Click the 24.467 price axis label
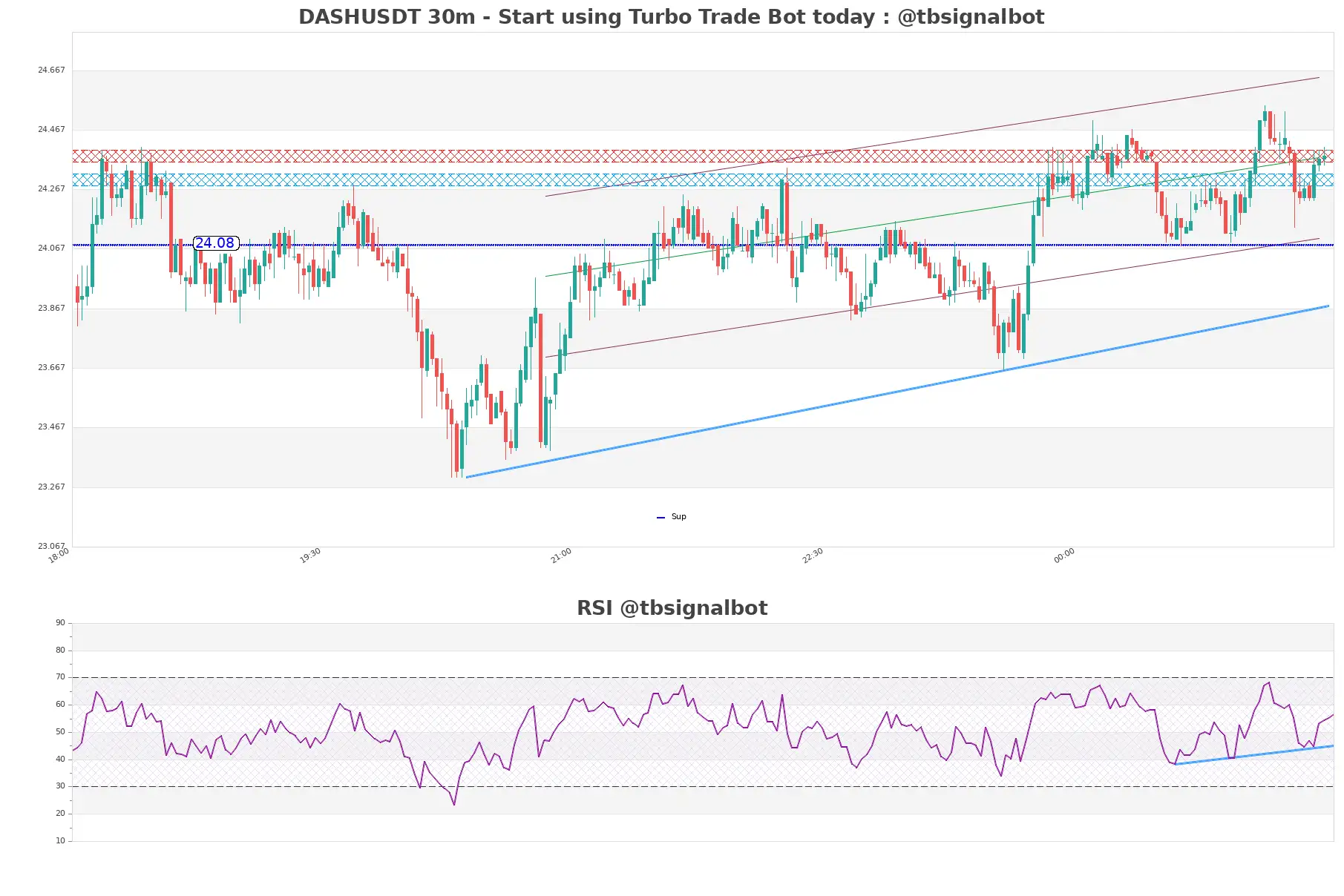This screenshot has width=1344, height=896. [51, 130]
